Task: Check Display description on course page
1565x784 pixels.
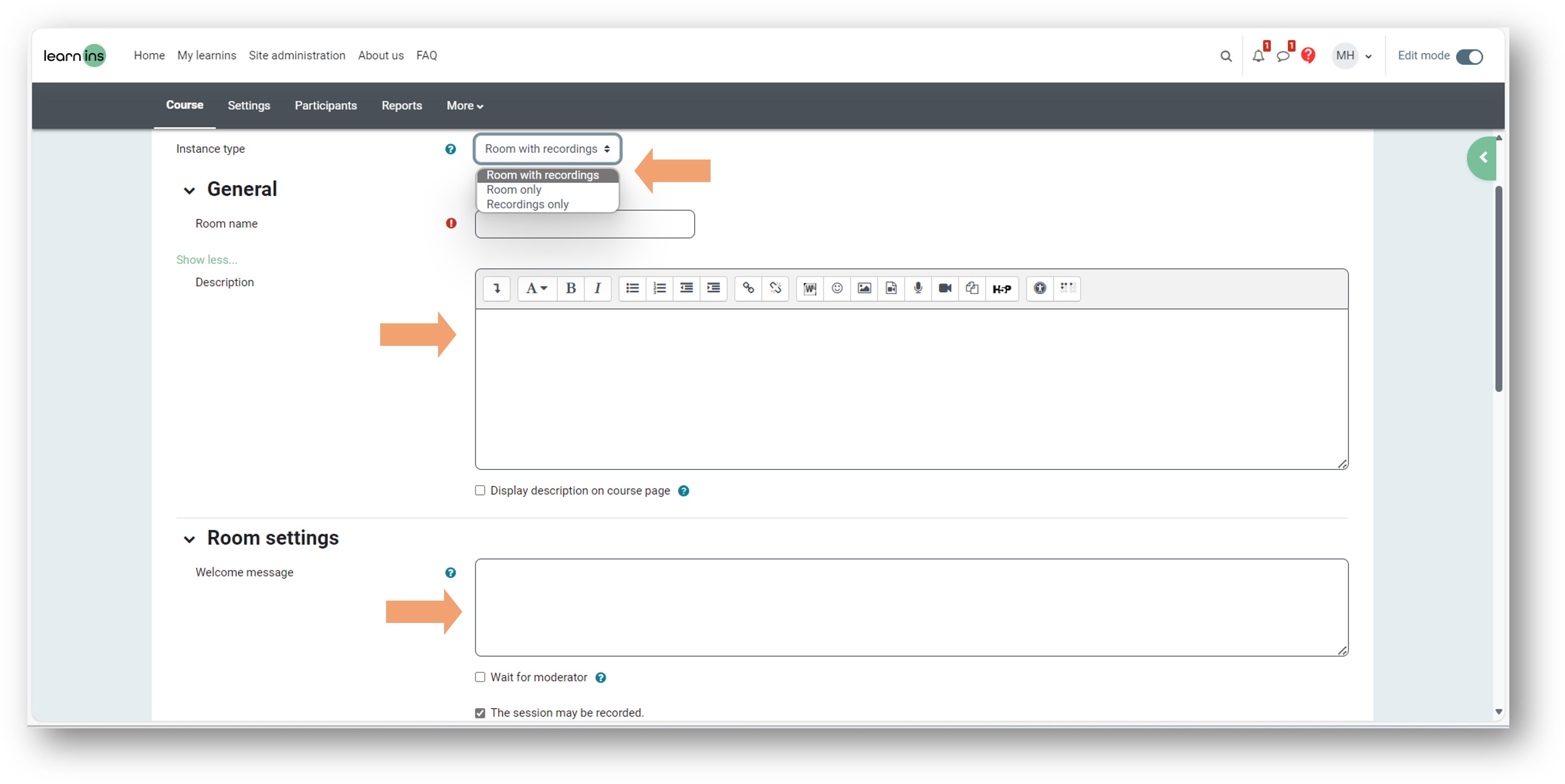Action: pos(480,490)
